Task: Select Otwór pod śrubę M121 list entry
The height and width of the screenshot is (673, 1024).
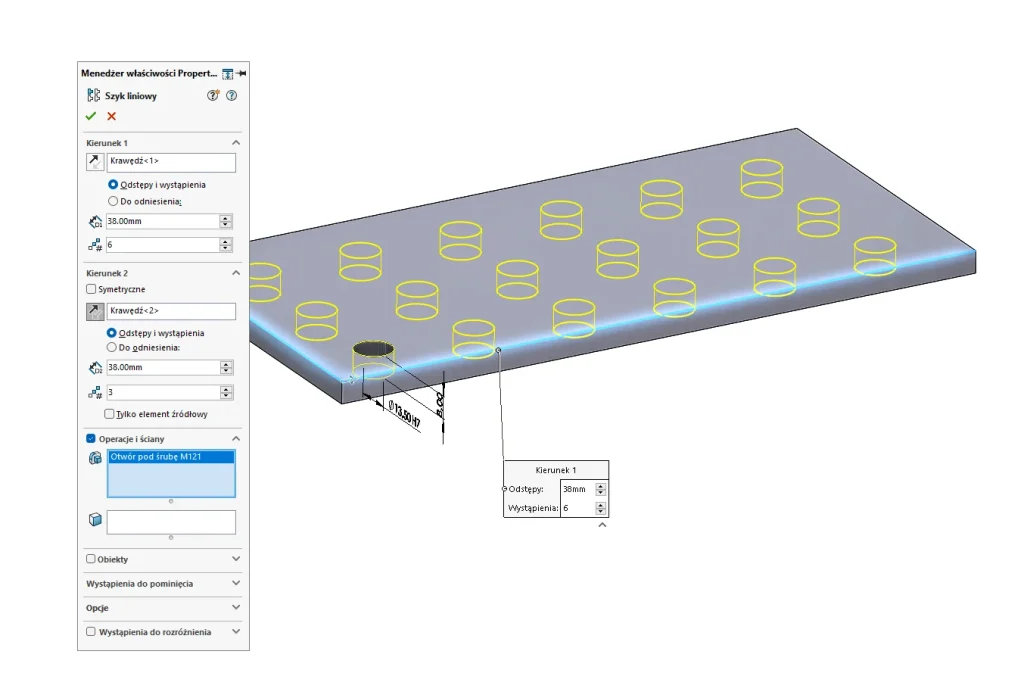Action: 171,457
